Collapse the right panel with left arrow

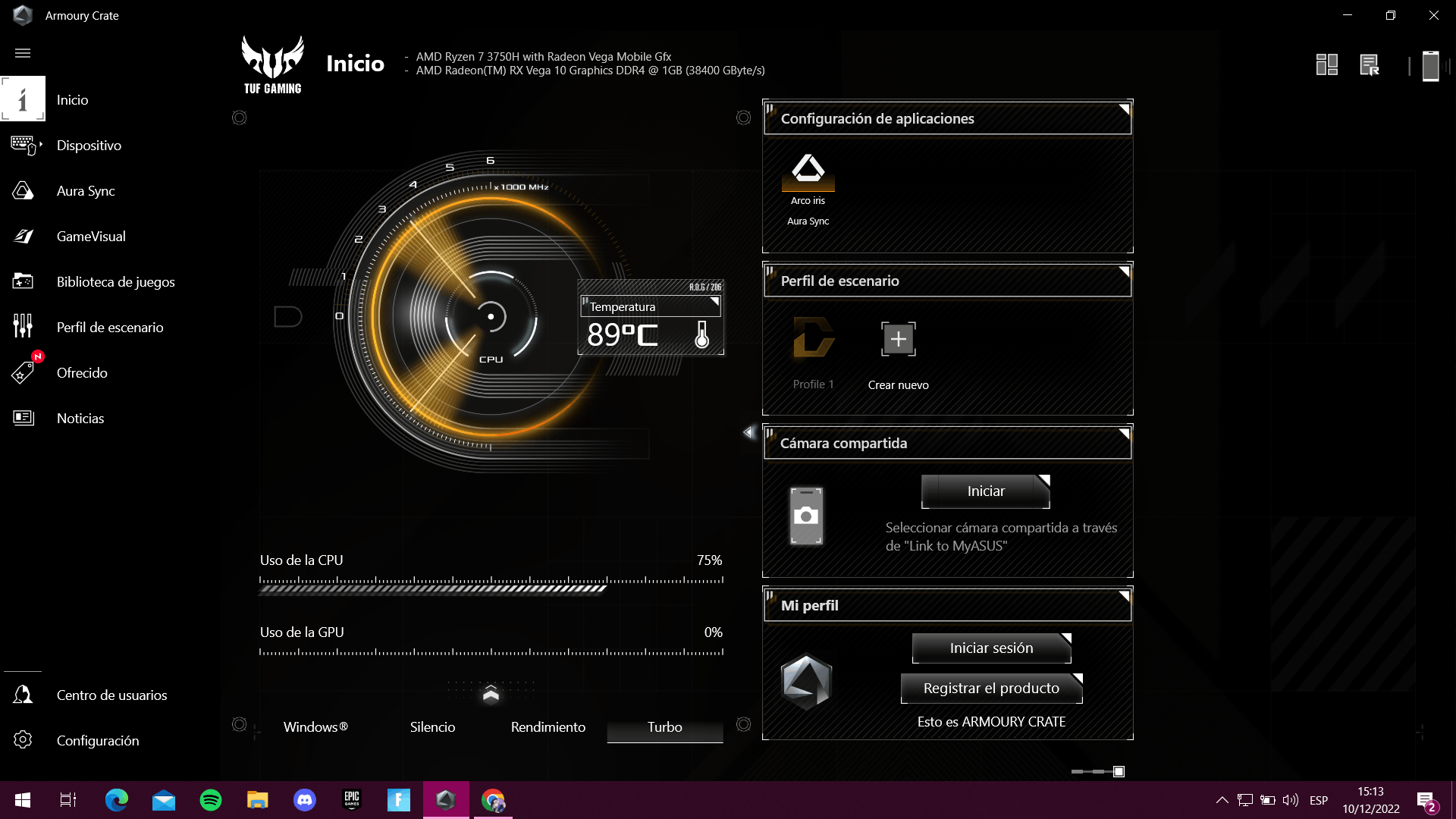[748, 432]
